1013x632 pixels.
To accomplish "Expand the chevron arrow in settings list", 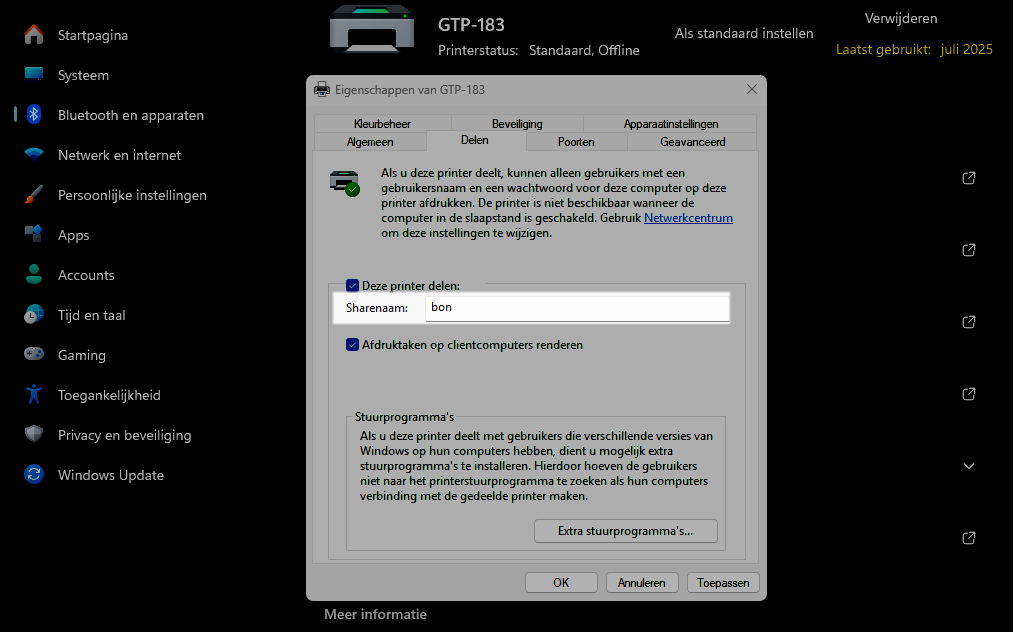I will coord(968,466).
